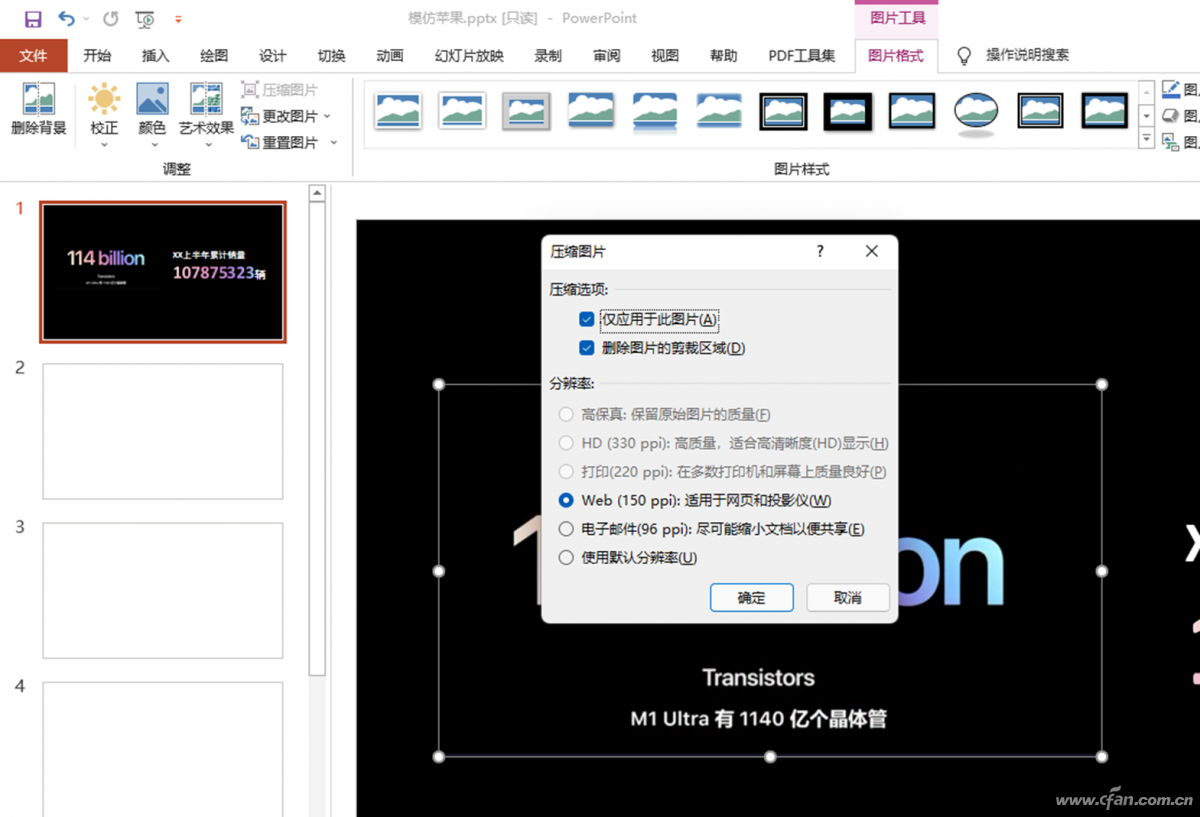
Task: Select the 电子邮件(96 ppi) resolution option
Action: tap(566, 529)
